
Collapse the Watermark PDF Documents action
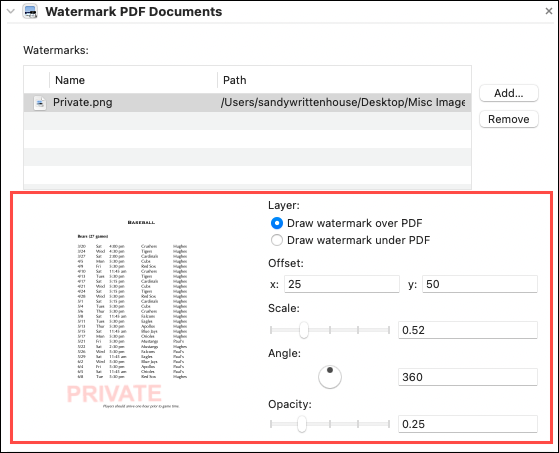11,11
